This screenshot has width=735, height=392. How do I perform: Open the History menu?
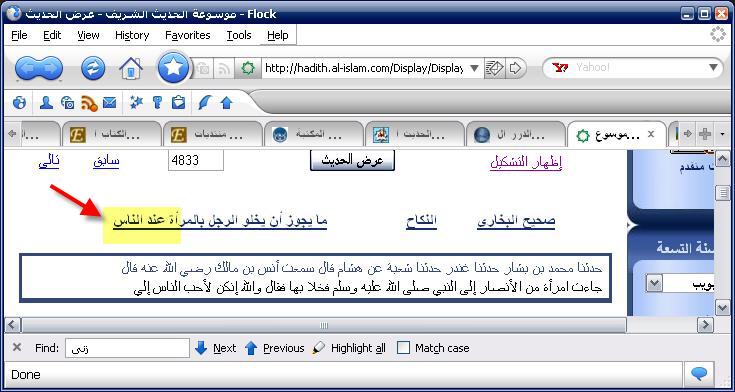click(x=132, y=35)
